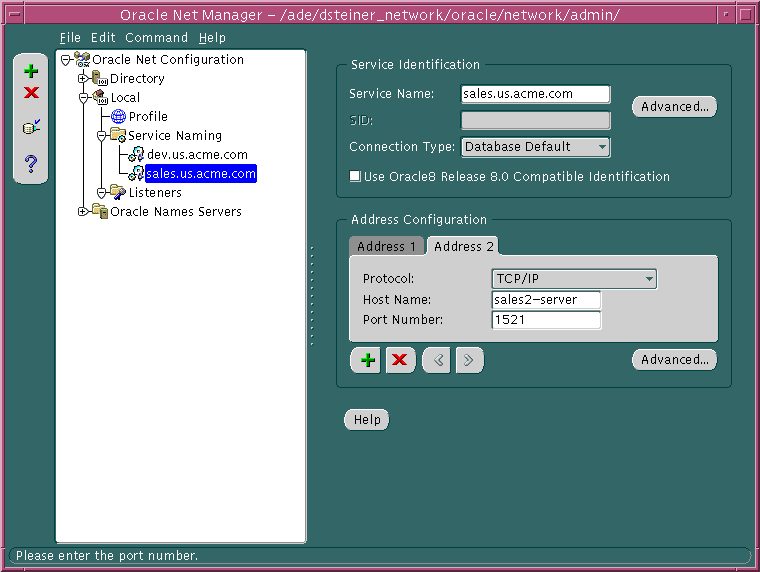Click the Port Number input field
Viewport: 760px width, 572px height.
click(x=546, y=320)
